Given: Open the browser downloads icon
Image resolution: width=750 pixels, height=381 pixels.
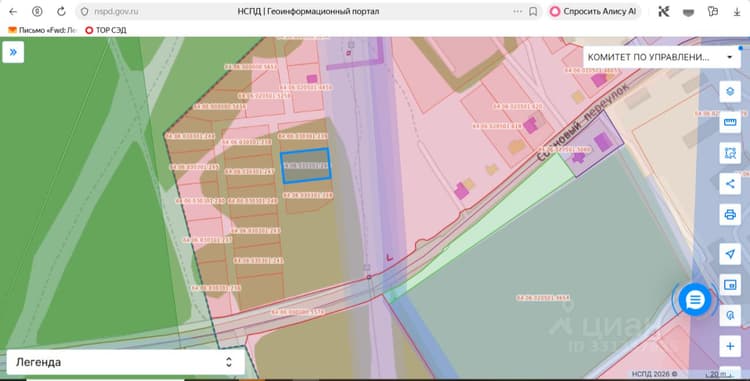Looking at the screenshot, I should [x=737, y=11].
